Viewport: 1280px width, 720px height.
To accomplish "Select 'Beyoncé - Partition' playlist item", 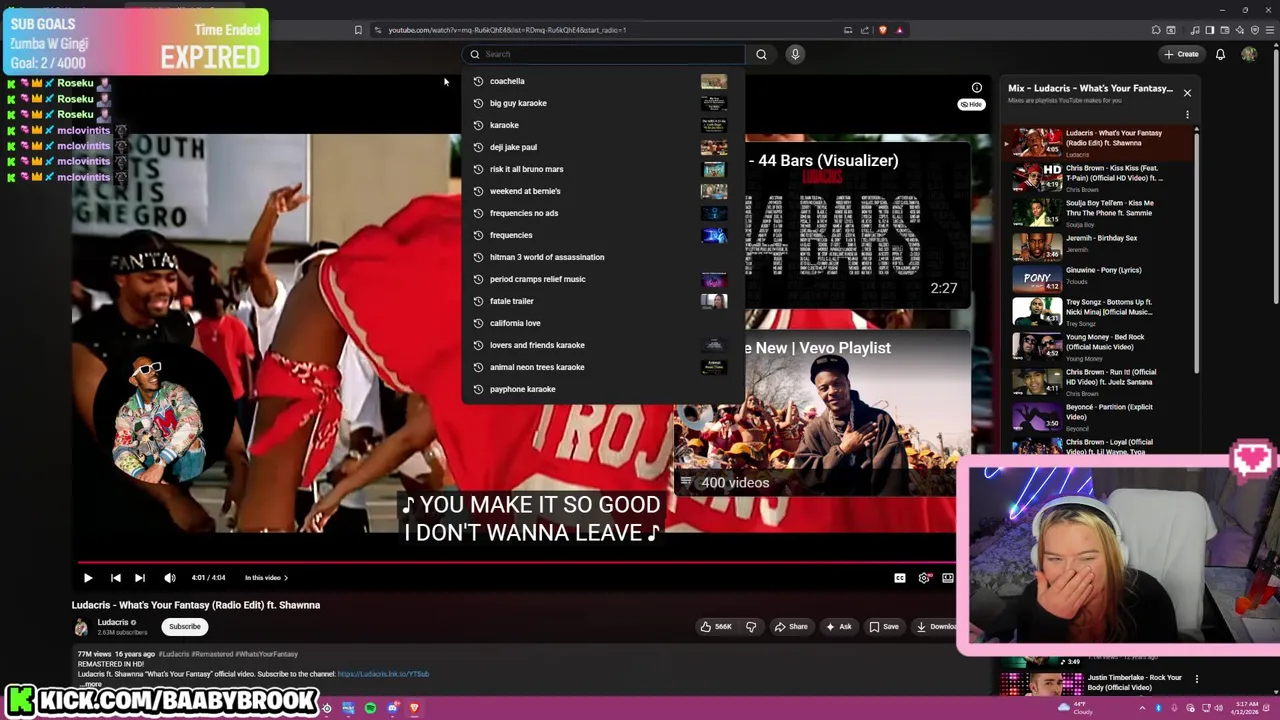I will [1100, 416].
